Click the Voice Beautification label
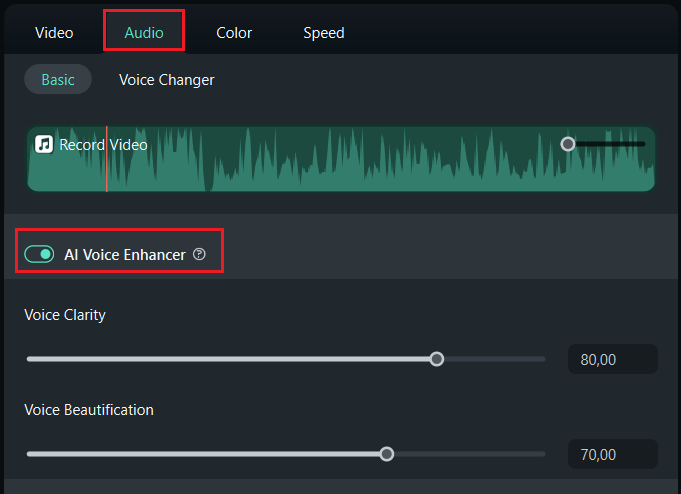681x494 pixels. [x=89, y=410]
